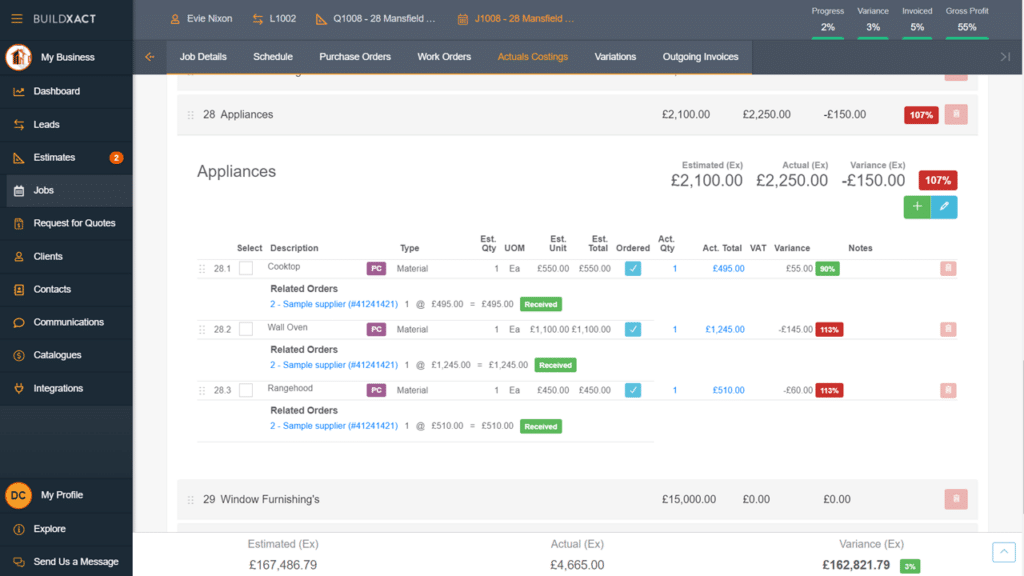The image size is (1024, 576).
Task: Open the green add item button
Action: click(916, 207)
